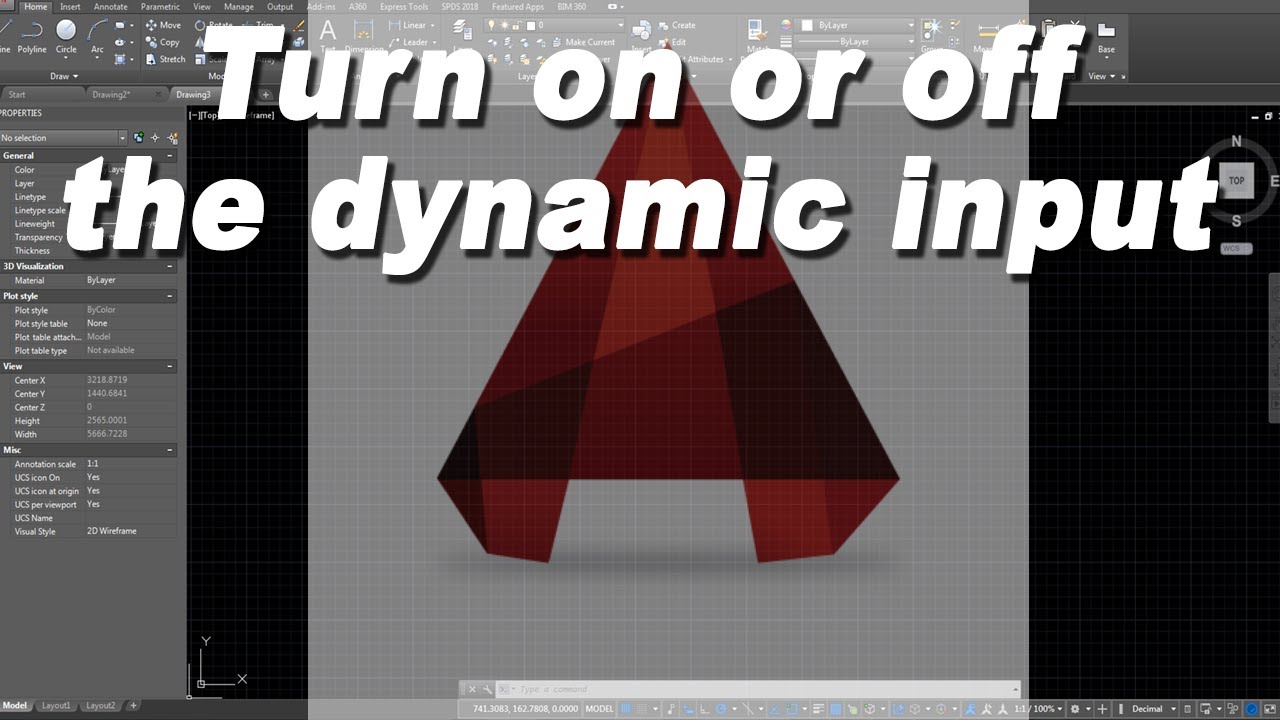Collapse the Plot style section

click(x=169, y=296)
